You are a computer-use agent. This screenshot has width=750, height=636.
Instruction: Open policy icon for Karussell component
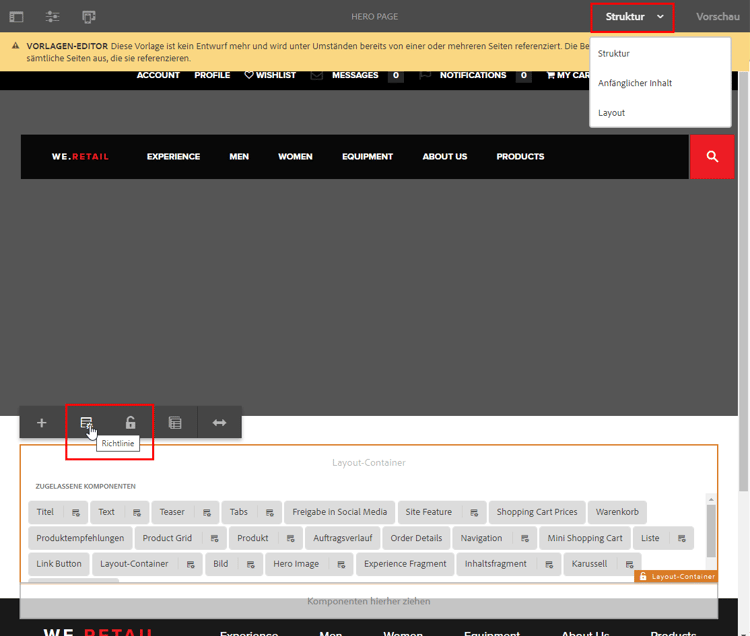click(629, 564)
